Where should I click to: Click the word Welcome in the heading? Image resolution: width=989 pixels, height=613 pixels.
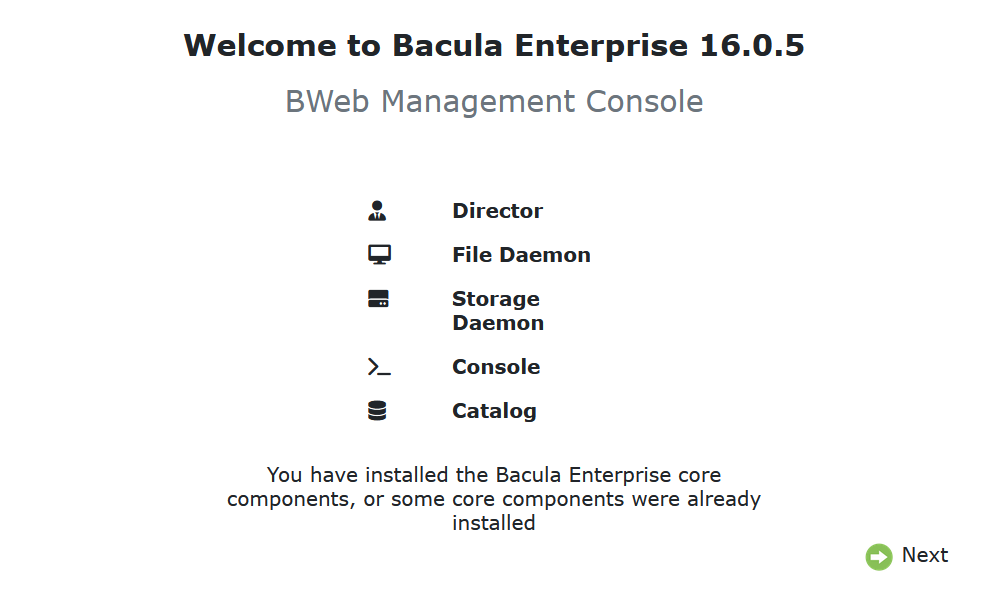click(x=260, y=45)
